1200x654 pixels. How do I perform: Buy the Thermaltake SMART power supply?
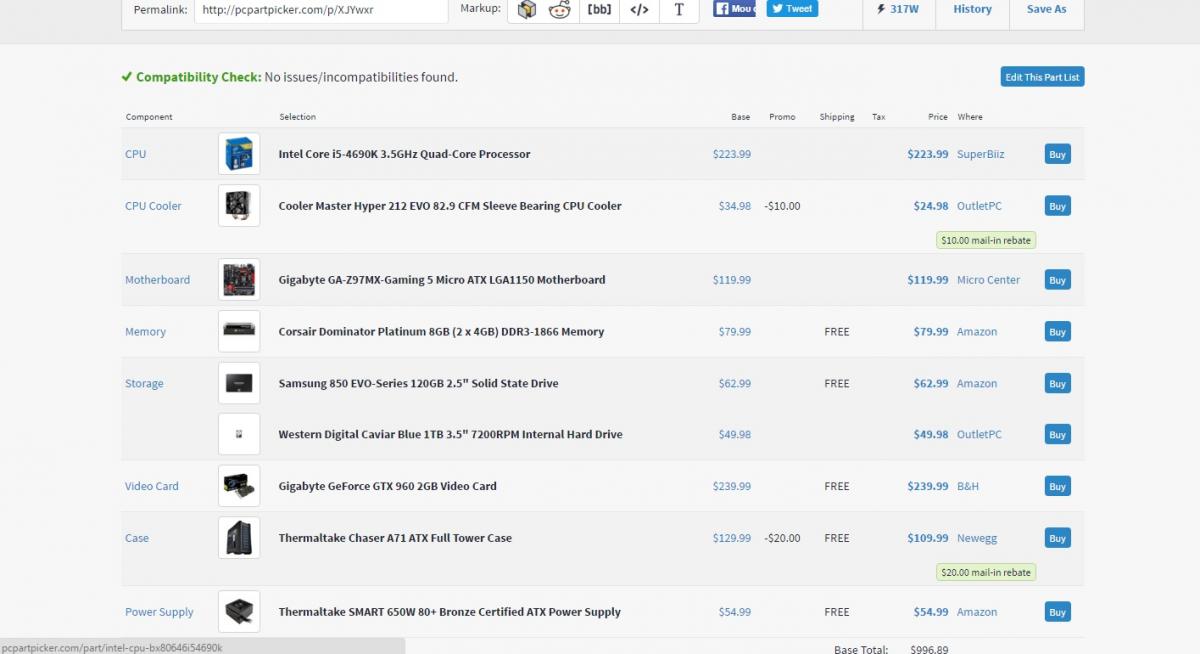coord(1057,612)
